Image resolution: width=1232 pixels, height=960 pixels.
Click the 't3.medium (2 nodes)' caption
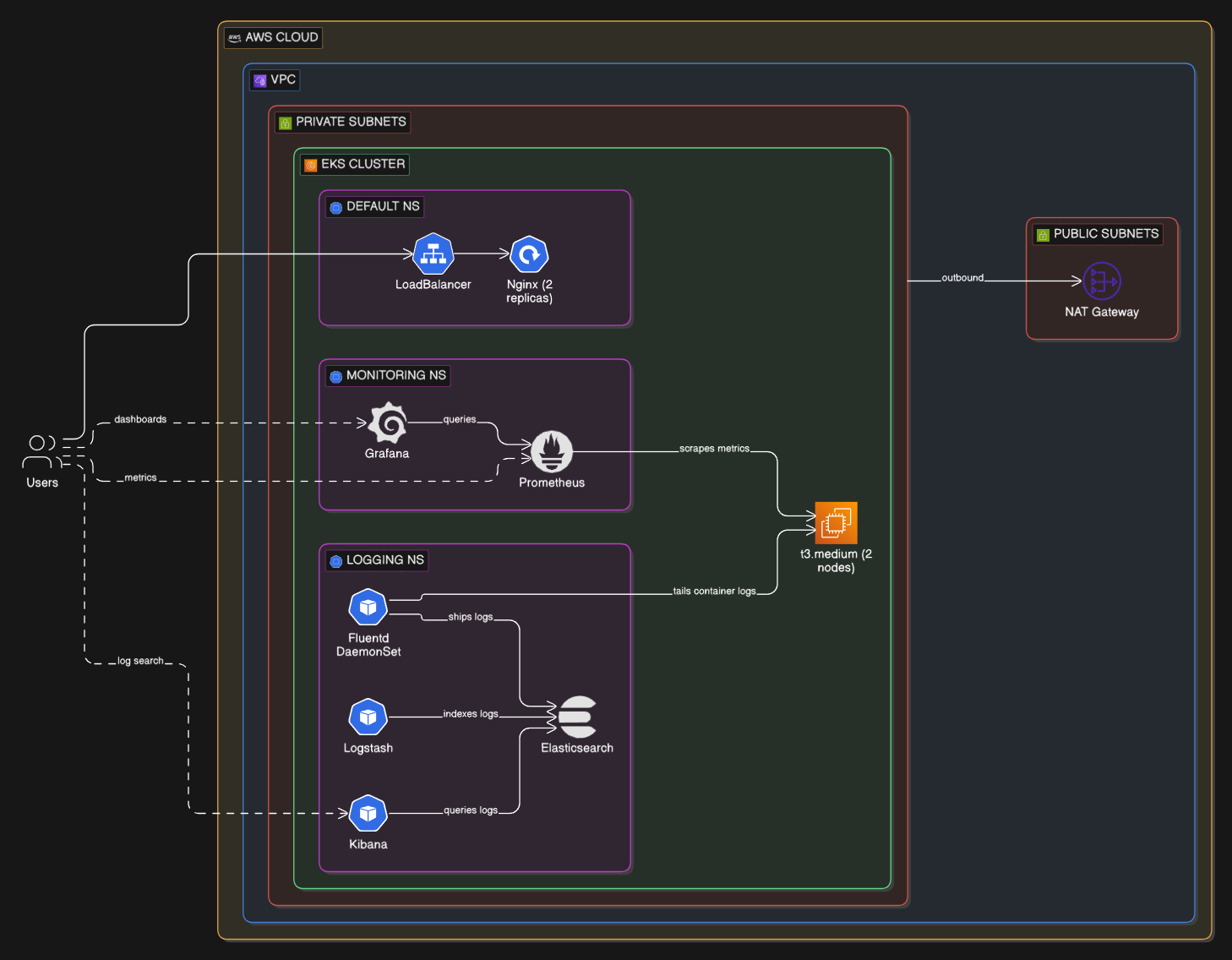[x=837, y=561]
